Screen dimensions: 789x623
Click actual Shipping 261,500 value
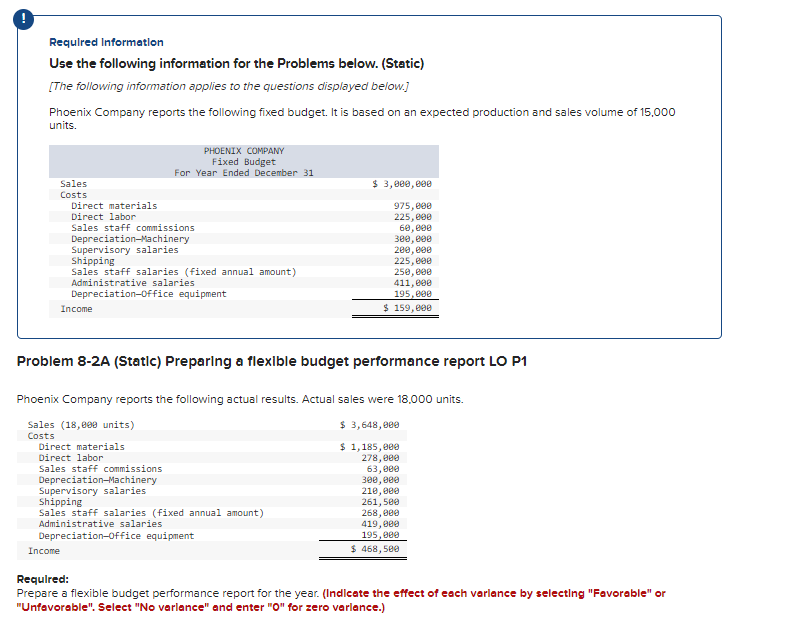pos(380,502)
